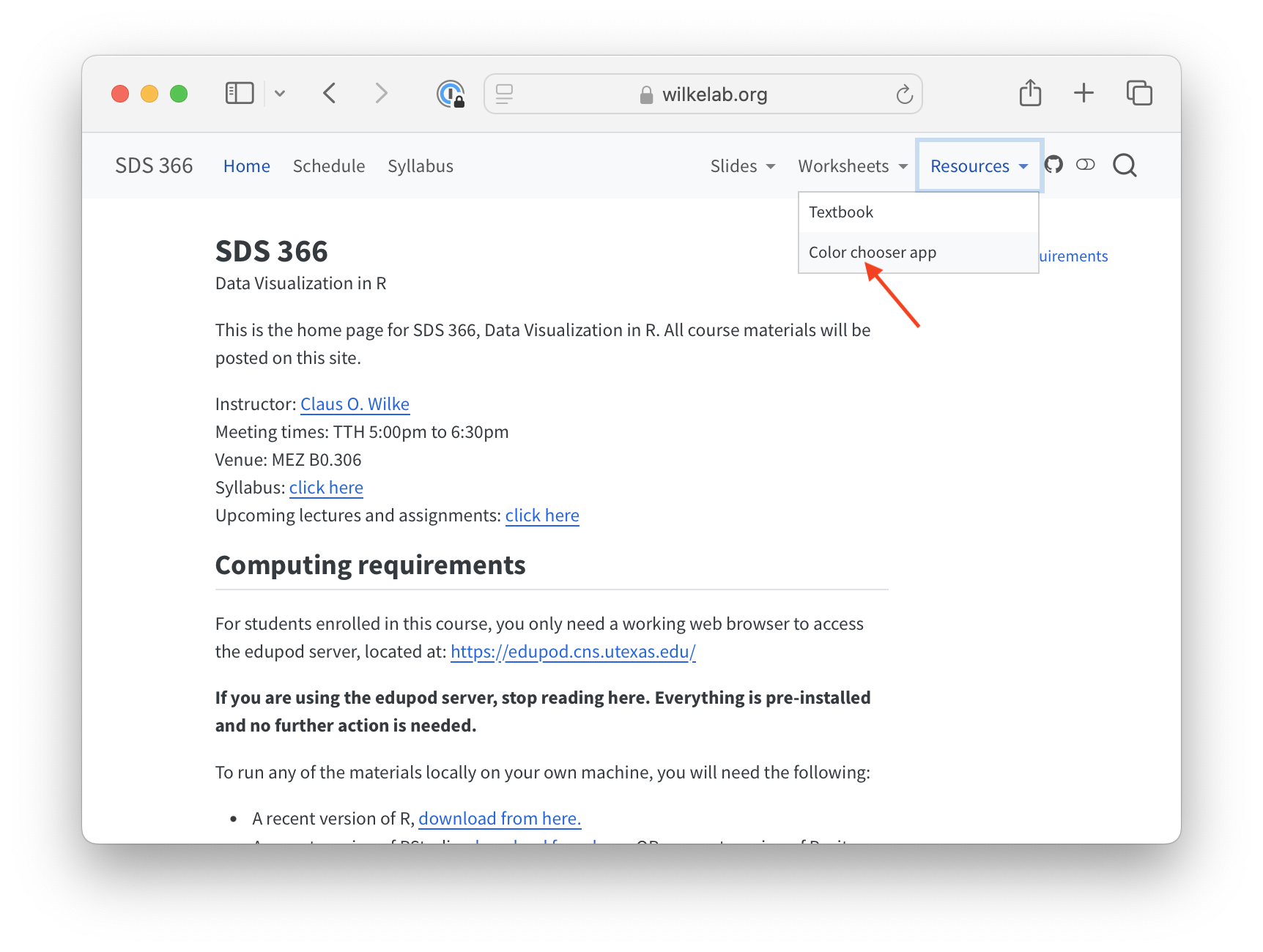The height and width of the screenshot is (952, 1263).
Task: Select Textbook from the Resources menu
Action: 841,212
